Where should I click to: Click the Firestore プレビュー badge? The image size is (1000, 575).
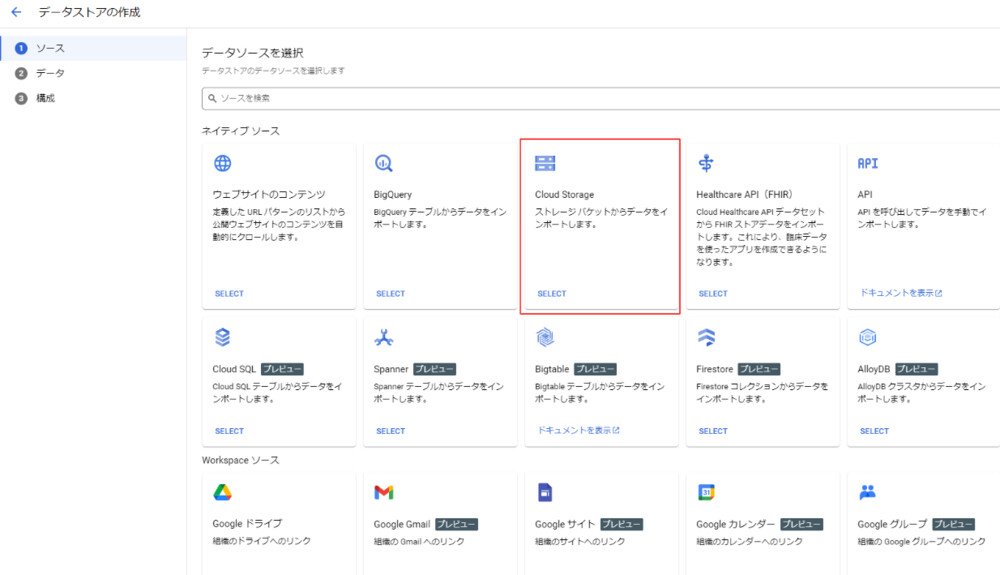(x=759, y=369)
